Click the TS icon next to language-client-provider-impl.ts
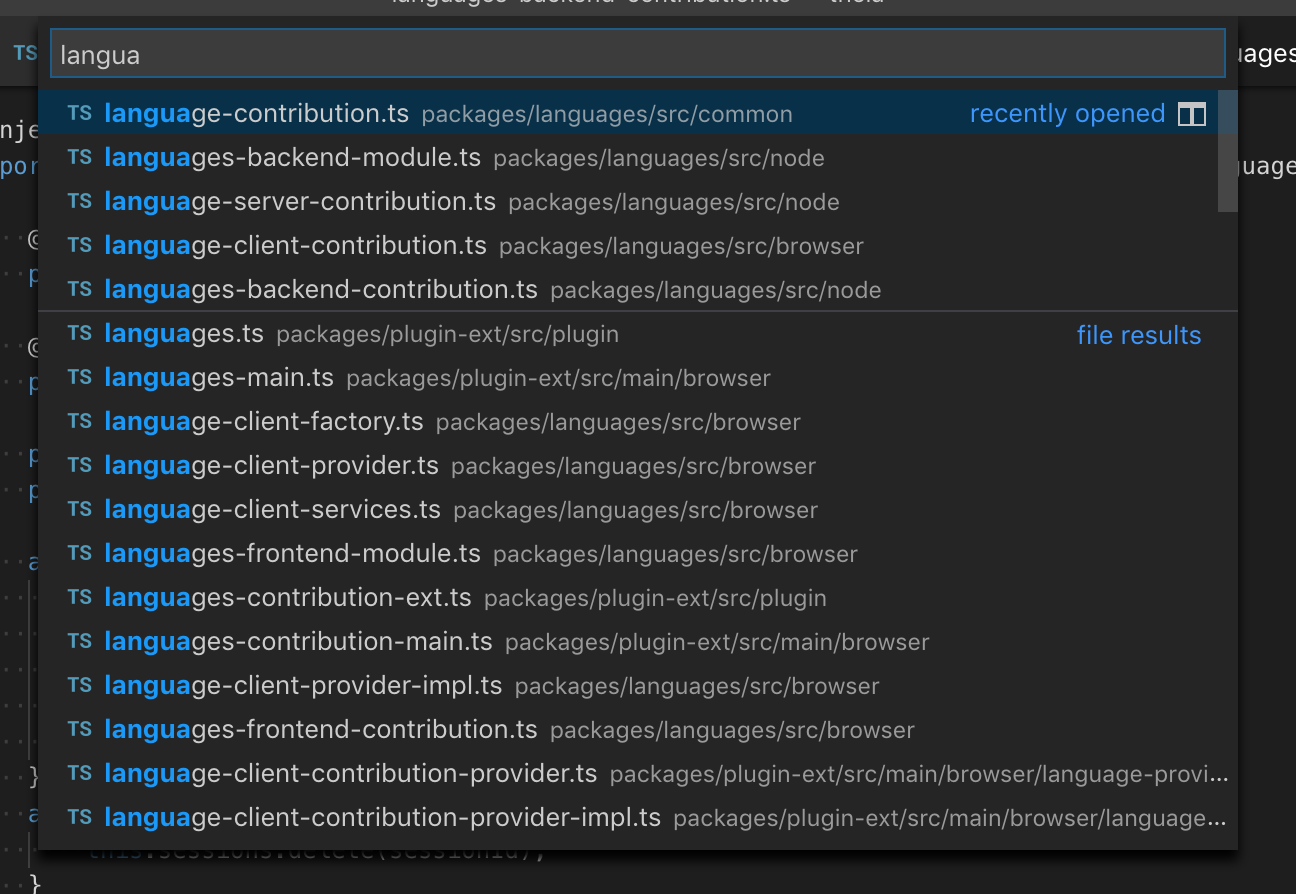The image size is (1296, 894). point(79,685)
